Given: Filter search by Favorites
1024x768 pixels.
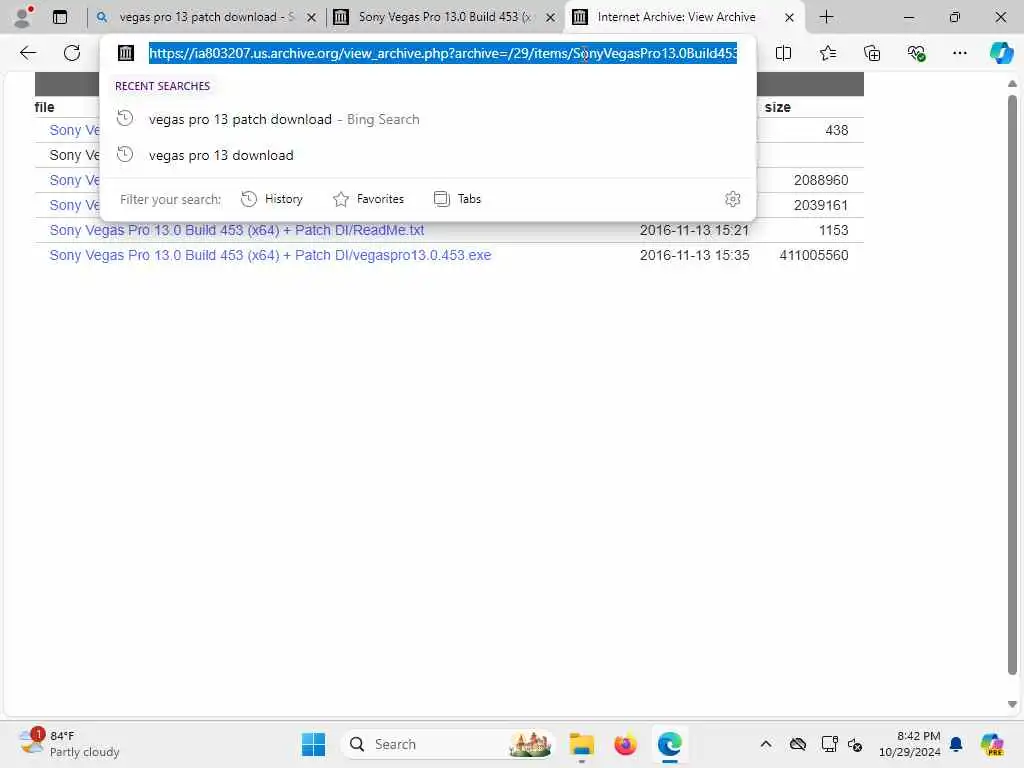Looking at the screenshot, I should click(368, 199).
